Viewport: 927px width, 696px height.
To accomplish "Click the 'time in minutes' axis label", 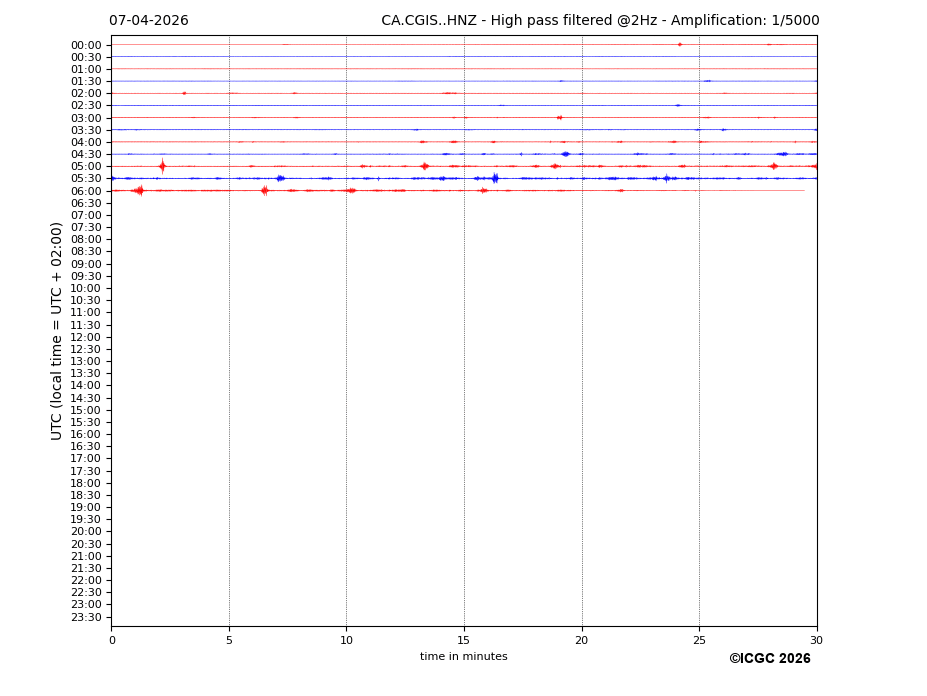I will click(463, 657).
